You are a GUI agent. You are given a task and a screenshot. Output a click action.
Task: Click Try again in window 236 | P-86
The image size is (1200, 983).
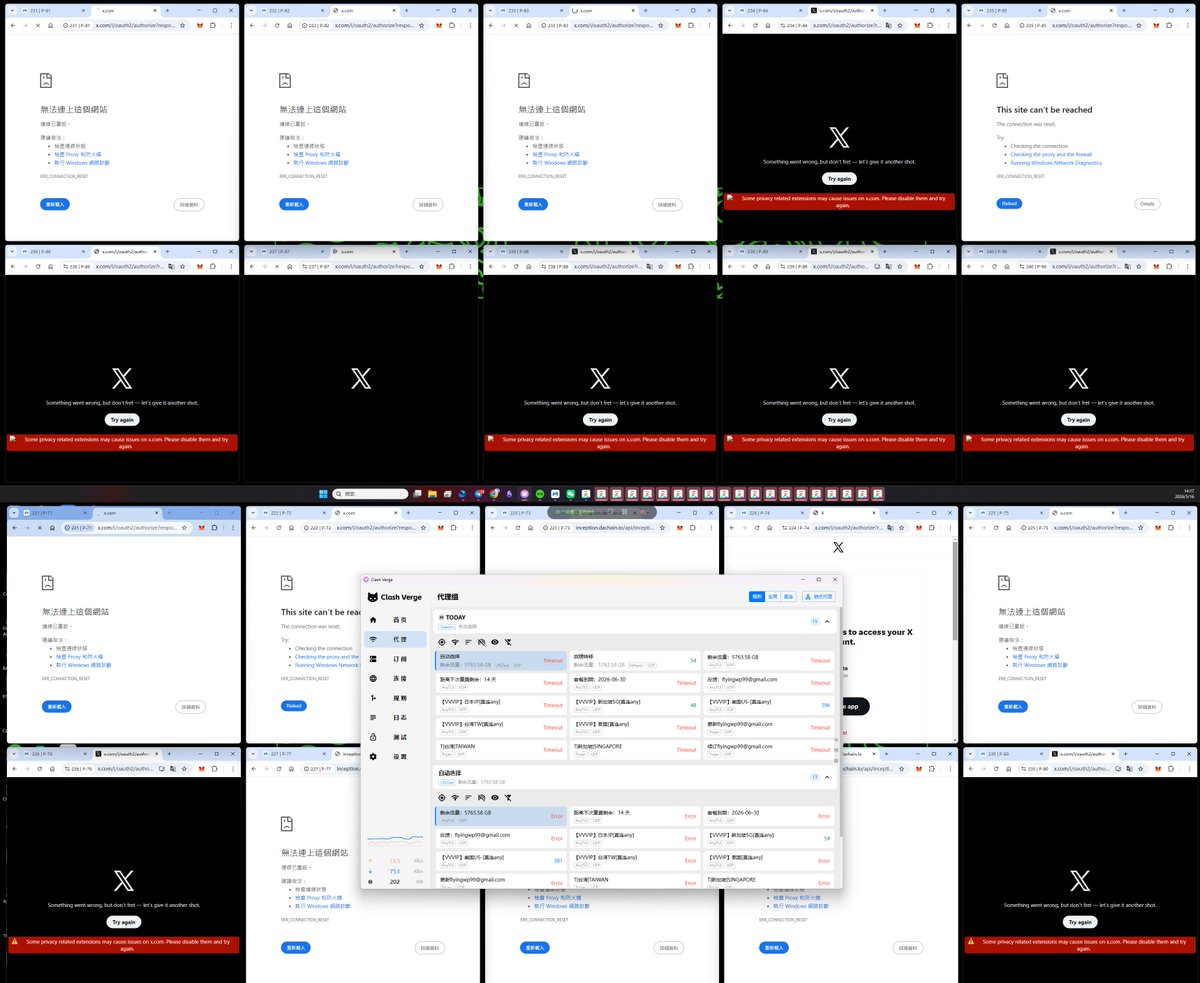coord(122,420)
